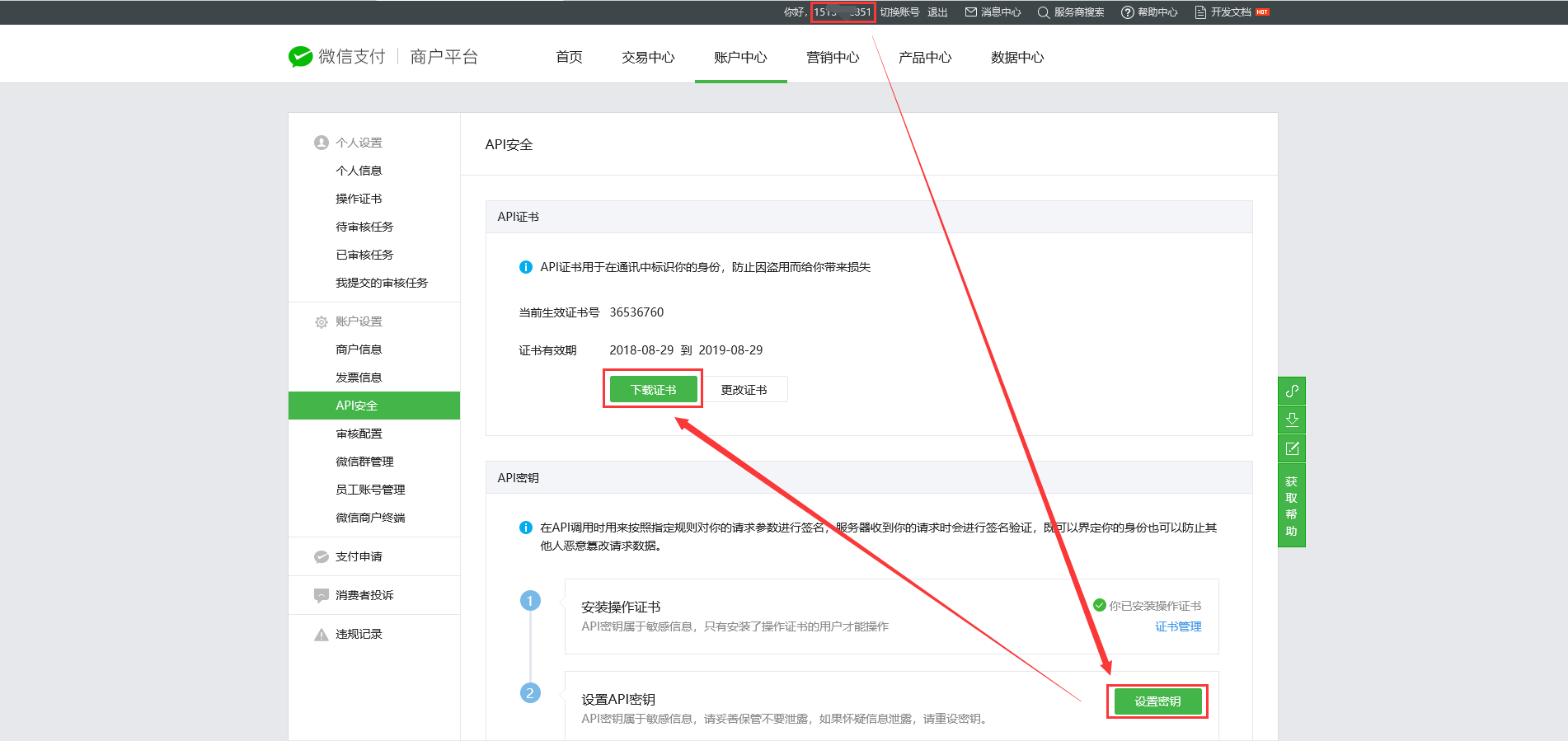
Task: Click the green link icon on right sidebar
Action: (x=1292, y=391)
